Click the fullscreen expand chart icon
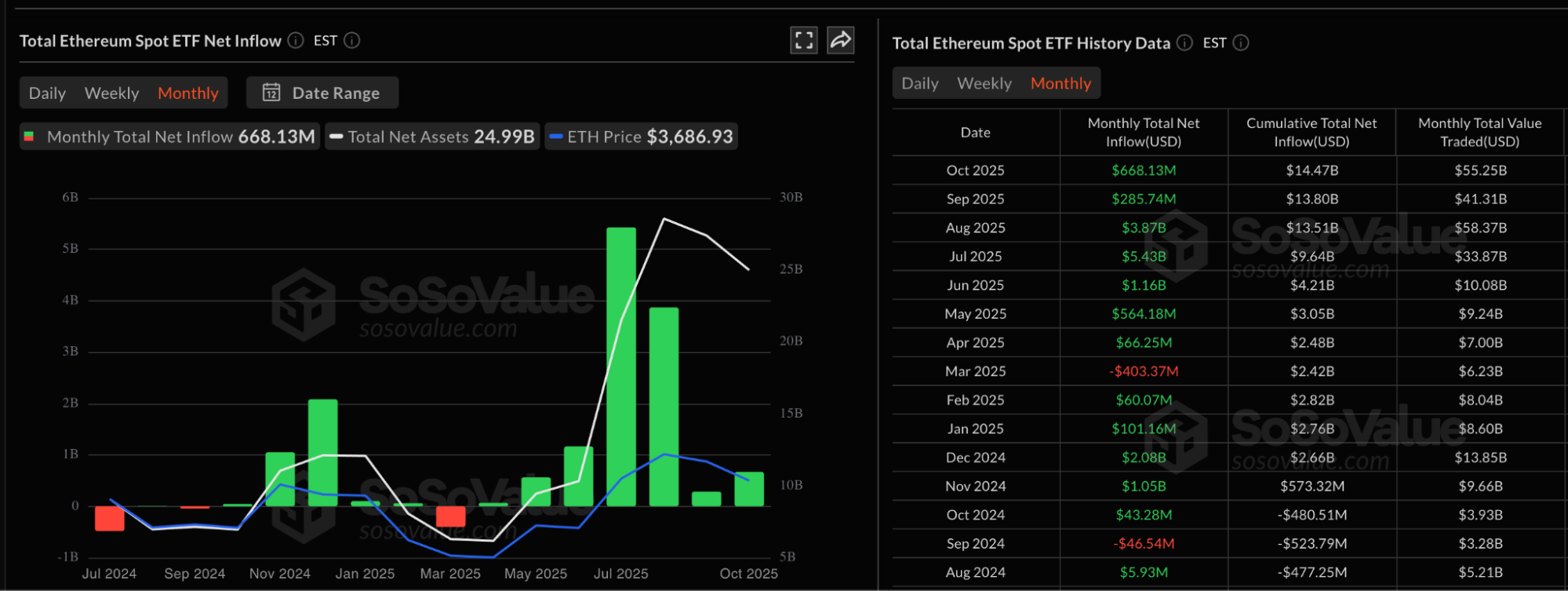 (x=803, y=40)
